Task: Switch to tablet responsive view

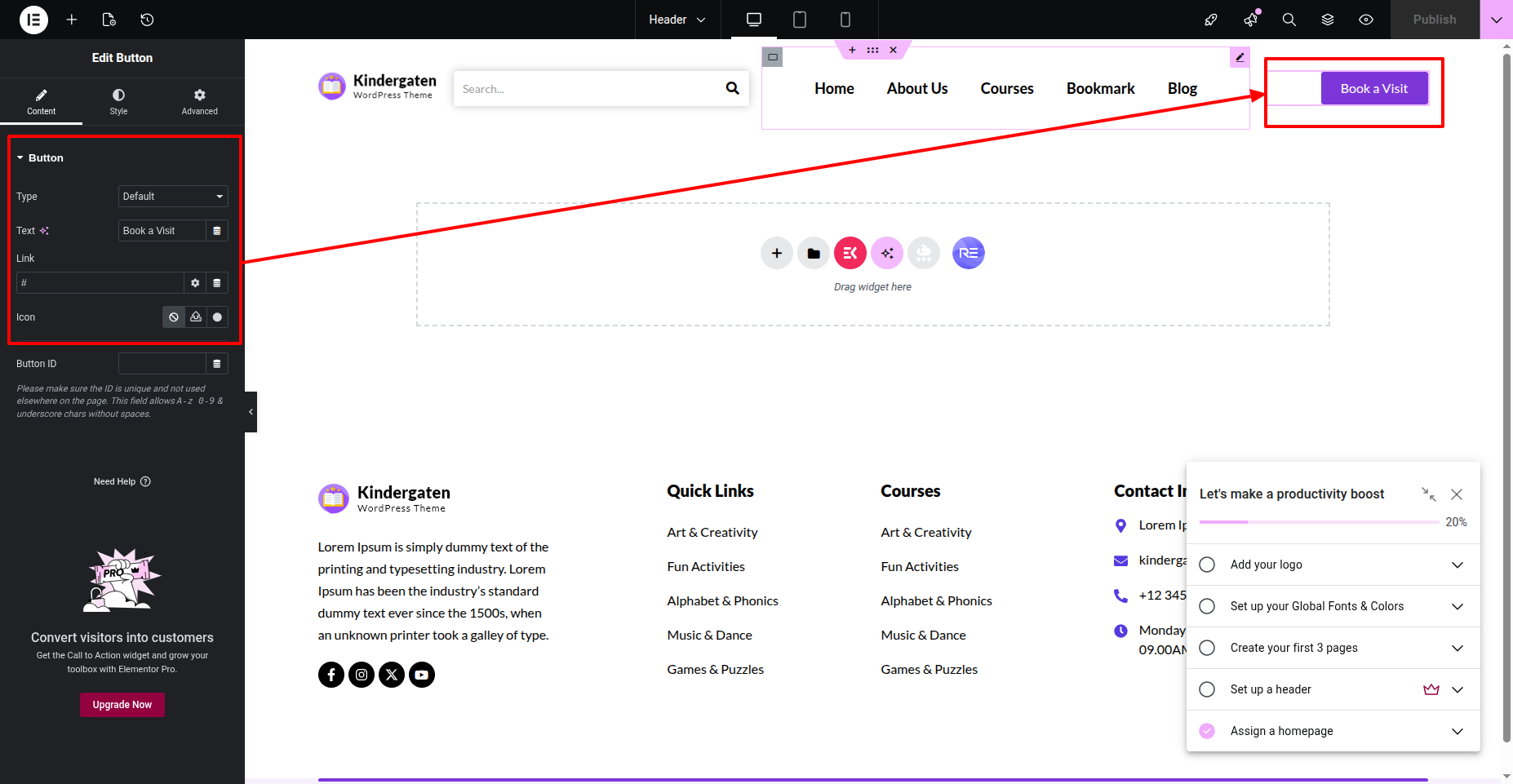Action: [x=800, y=20]
